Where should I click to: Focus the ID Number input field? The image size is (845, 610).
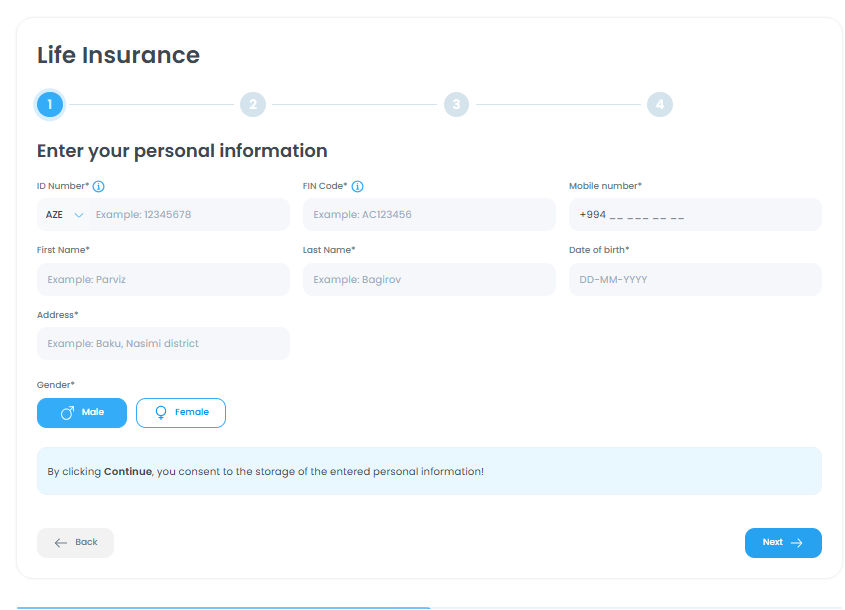186,215
